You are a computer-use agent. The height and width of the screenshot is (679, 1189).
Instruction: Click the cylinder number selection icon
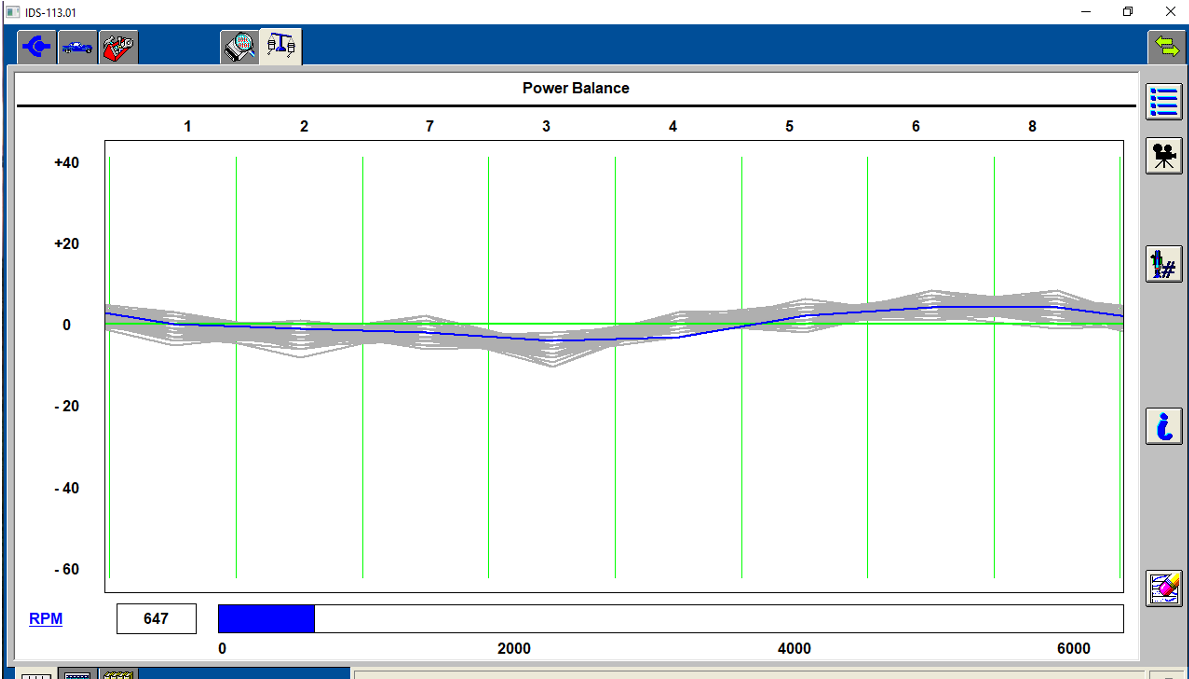[x=1164, y=264]
